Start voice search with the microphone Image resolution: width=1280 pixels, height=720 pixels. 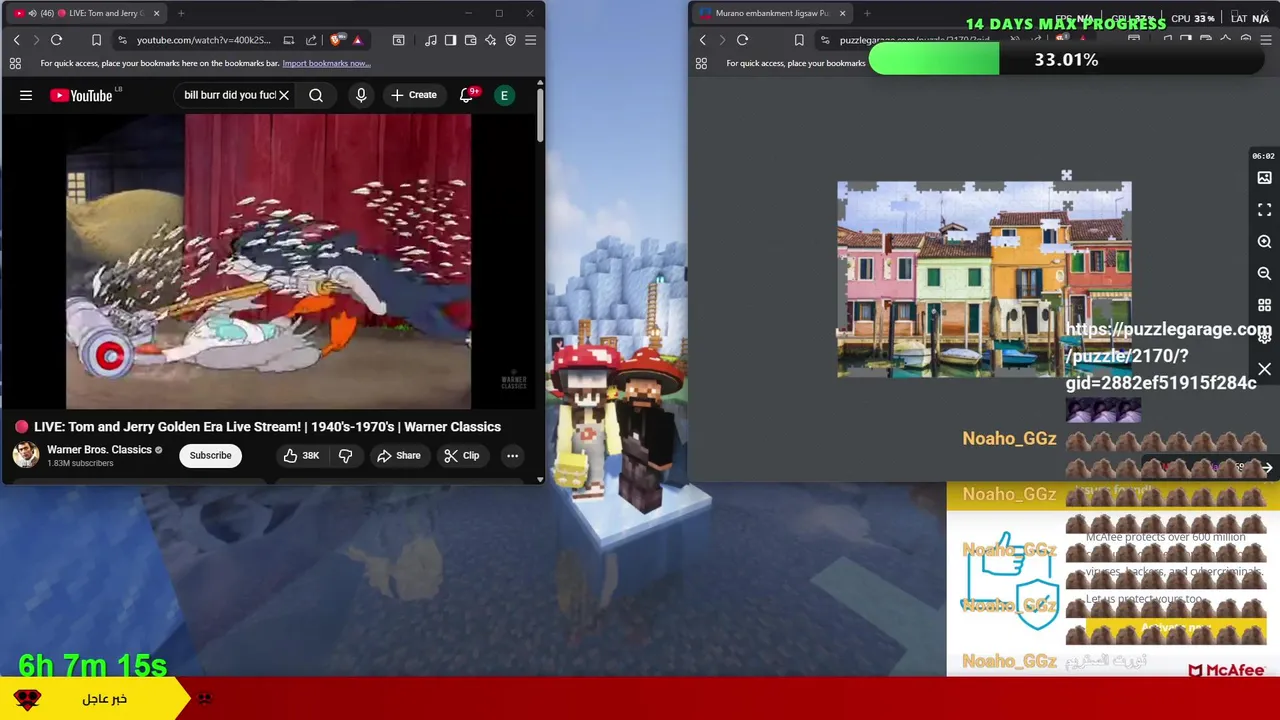[361, 95]
